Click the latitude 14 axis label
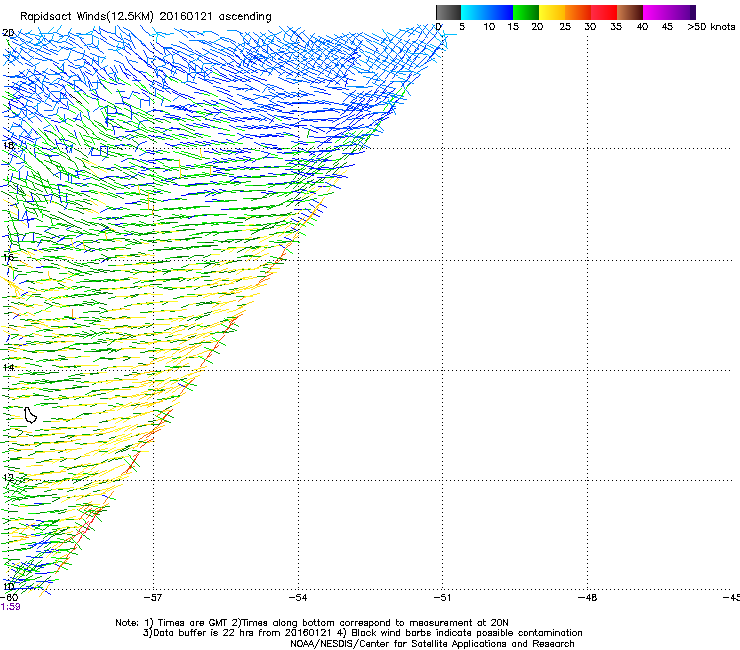 click(8, 367)
